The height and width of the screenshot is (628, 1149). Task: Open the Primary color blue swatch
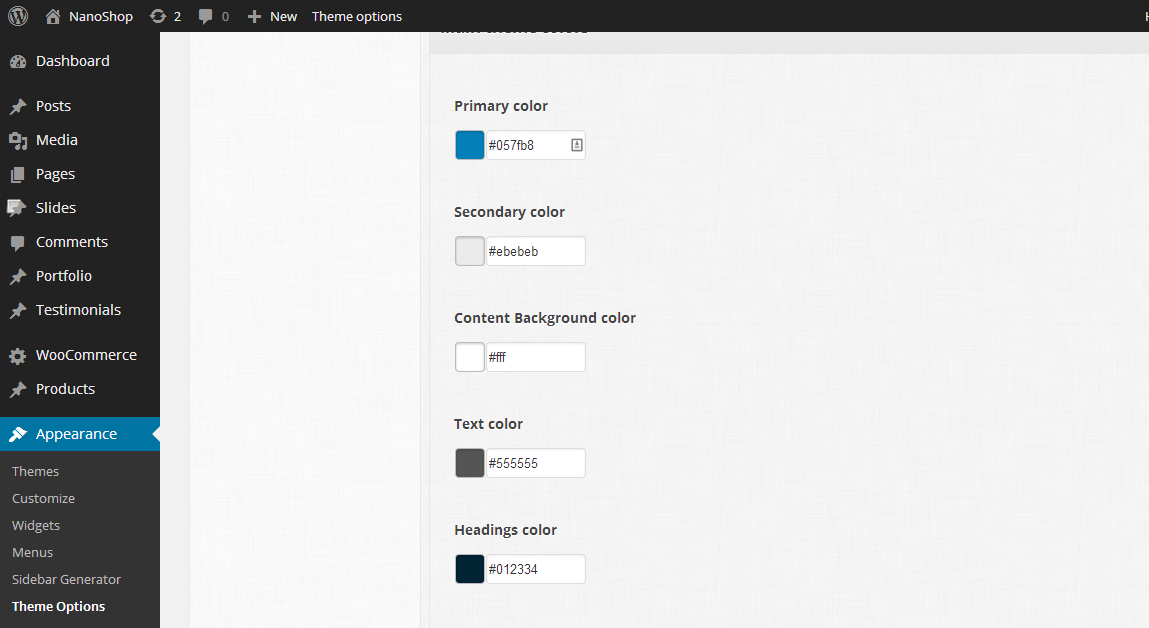pyautogui.click(x=470, y=145)
